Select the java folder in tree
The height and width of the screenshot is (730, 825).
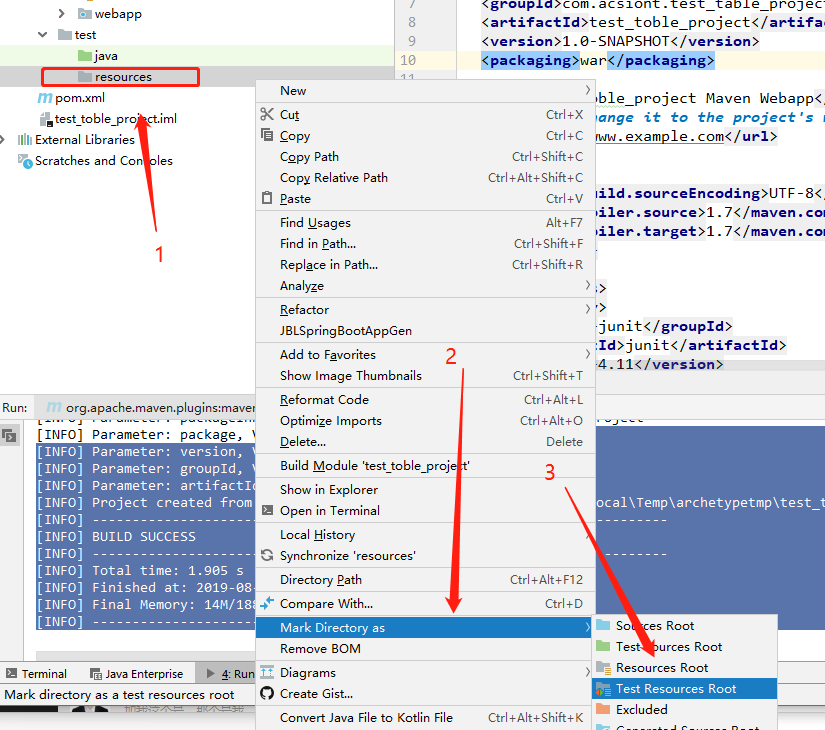click(98, 56)
